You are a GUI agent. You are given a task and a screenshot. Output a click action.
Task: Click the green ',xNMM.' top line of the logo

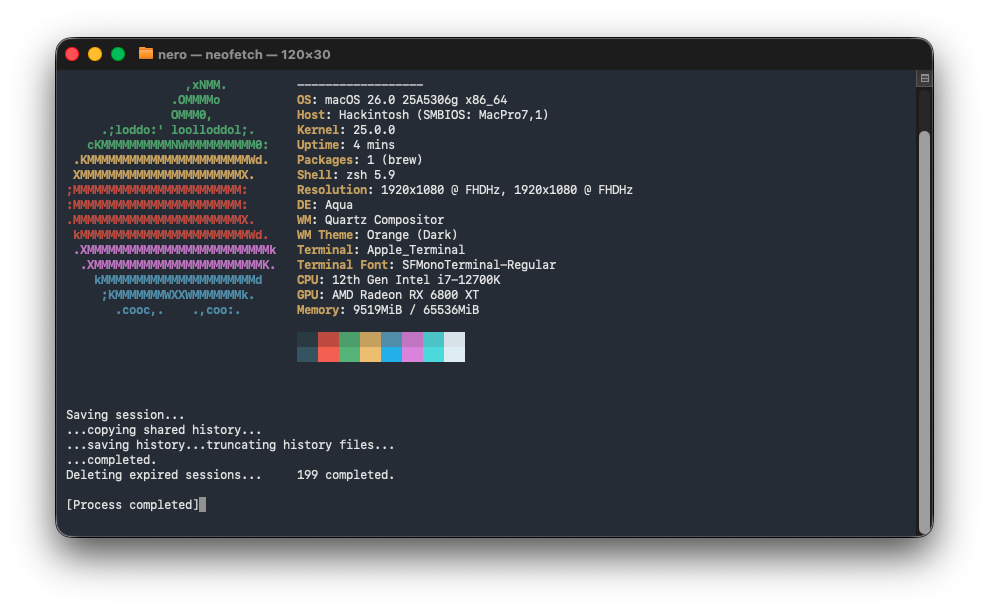[x=206, y=84]
